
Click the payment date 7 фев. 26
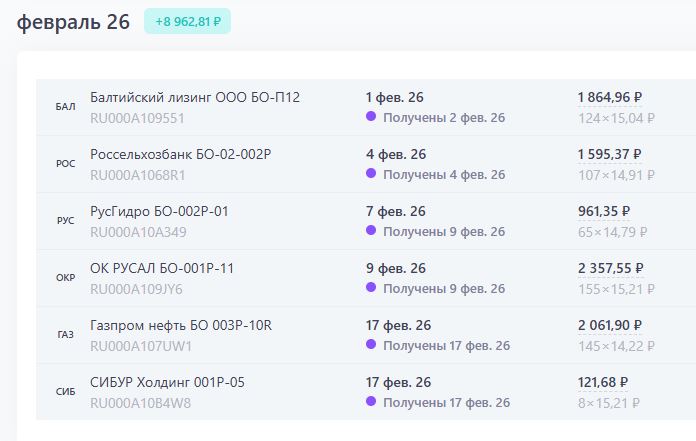(x=395, y=212)
